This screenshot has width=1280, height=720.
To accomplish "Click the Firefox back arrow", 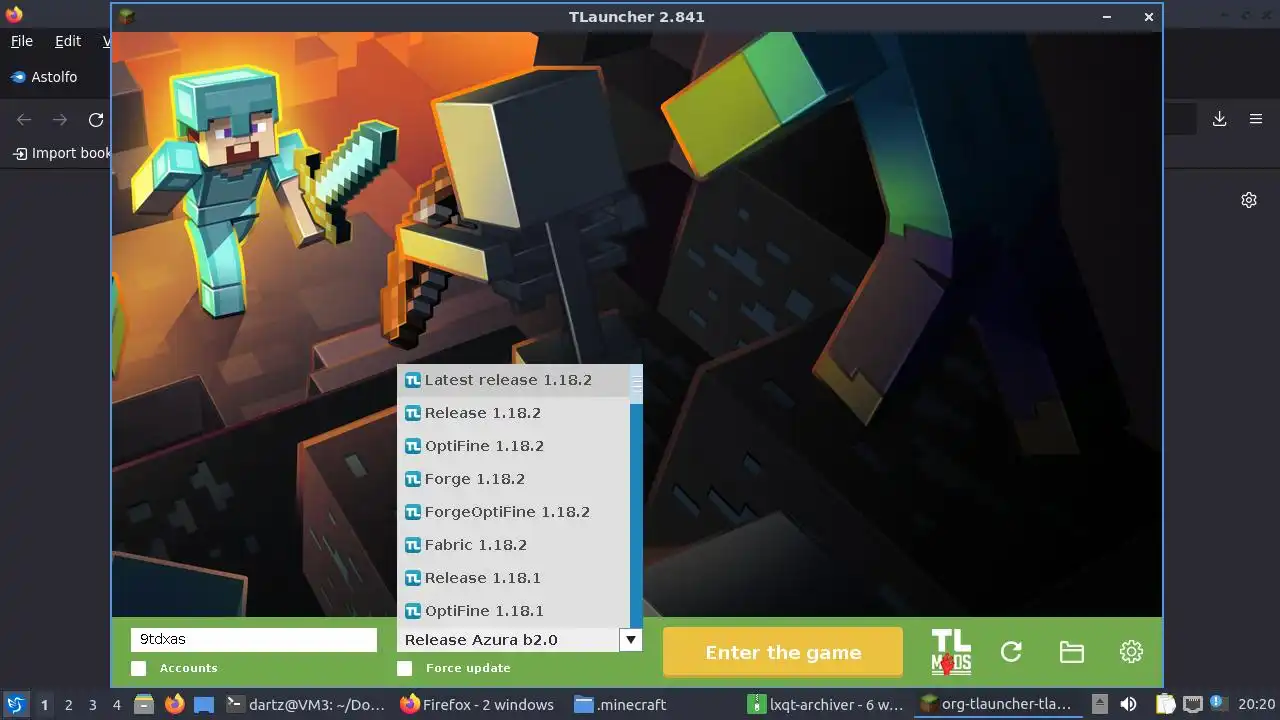I will coord(24,120).
